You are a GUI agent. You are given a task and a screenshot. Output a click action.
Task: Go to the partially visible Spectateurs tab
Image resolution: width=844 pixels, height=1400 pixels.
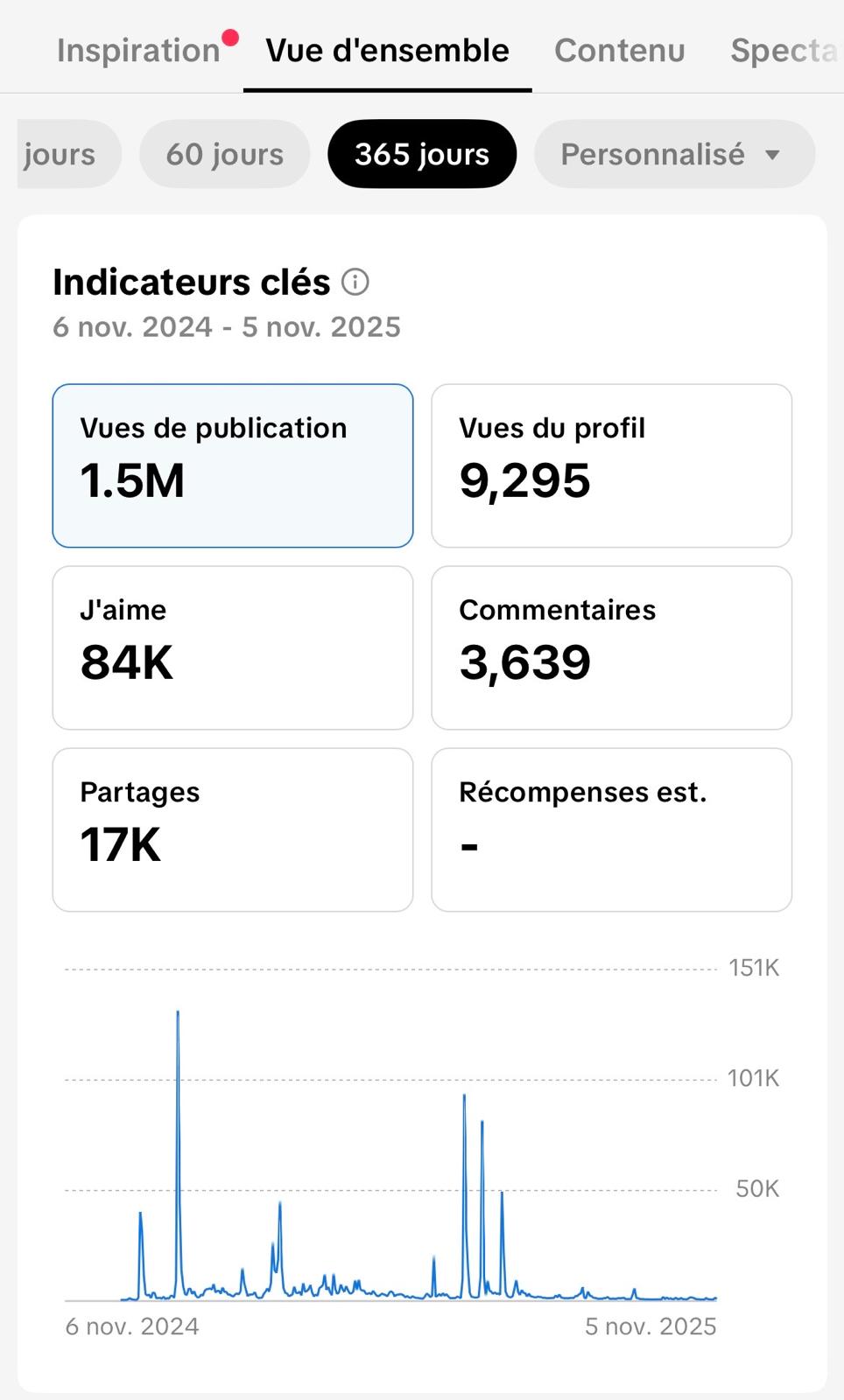(x=784, y=51)
